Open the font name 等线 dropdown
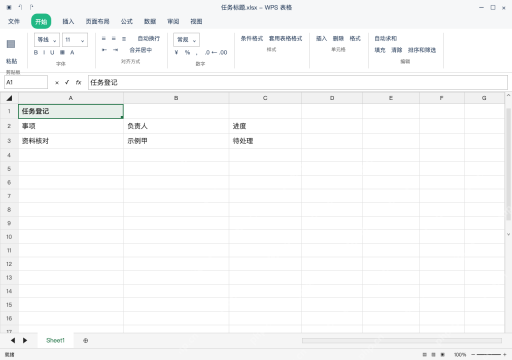 (47, 40)
